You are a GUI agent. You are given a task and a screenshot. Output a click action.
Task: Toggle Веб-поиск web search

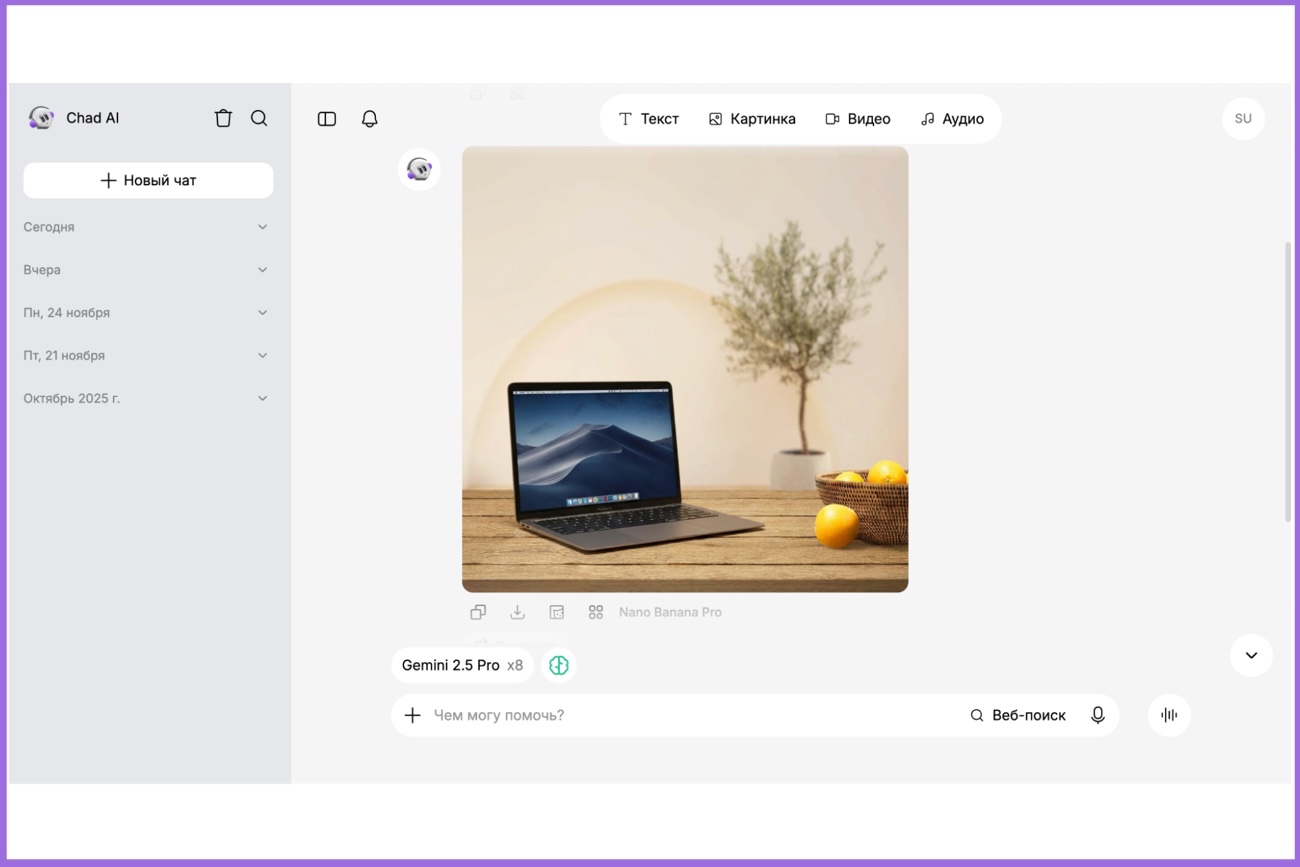(x=1017, y=715)
